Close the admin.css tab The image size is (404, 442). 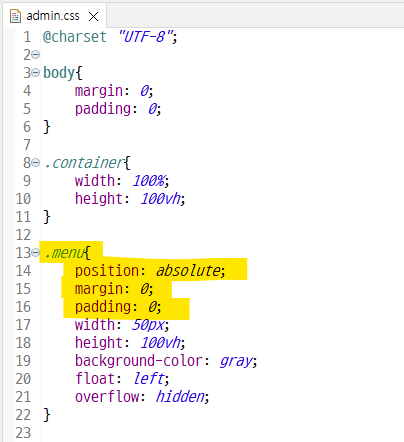point(93,16)
